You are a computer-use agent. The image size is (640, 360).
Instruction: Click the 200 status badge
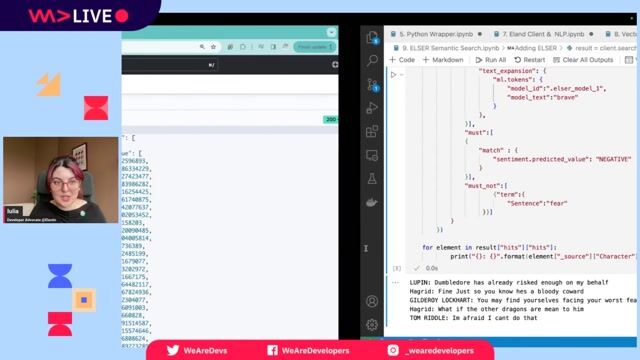click(x=331, y=120)
